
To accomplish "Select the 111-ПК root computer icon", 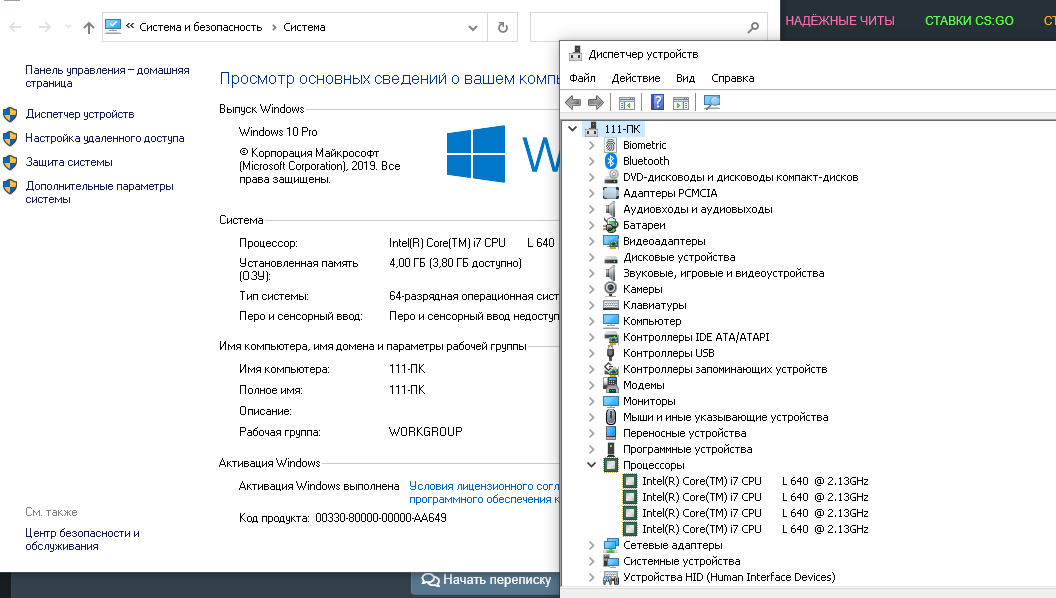I will click(592, 129).
